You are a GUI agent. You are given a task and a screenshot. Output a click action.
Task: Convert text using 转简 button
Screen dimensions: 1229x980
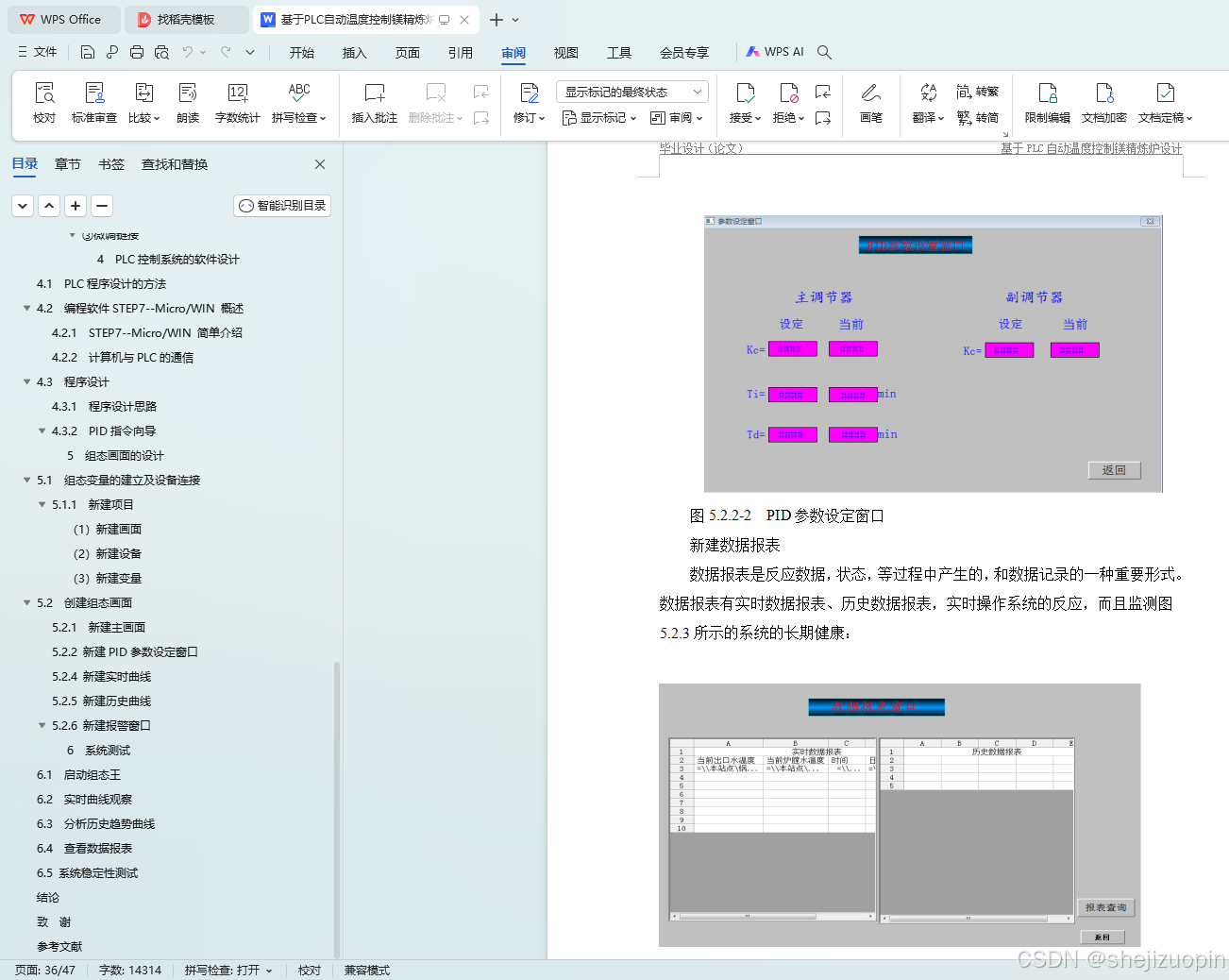point(977,118)
